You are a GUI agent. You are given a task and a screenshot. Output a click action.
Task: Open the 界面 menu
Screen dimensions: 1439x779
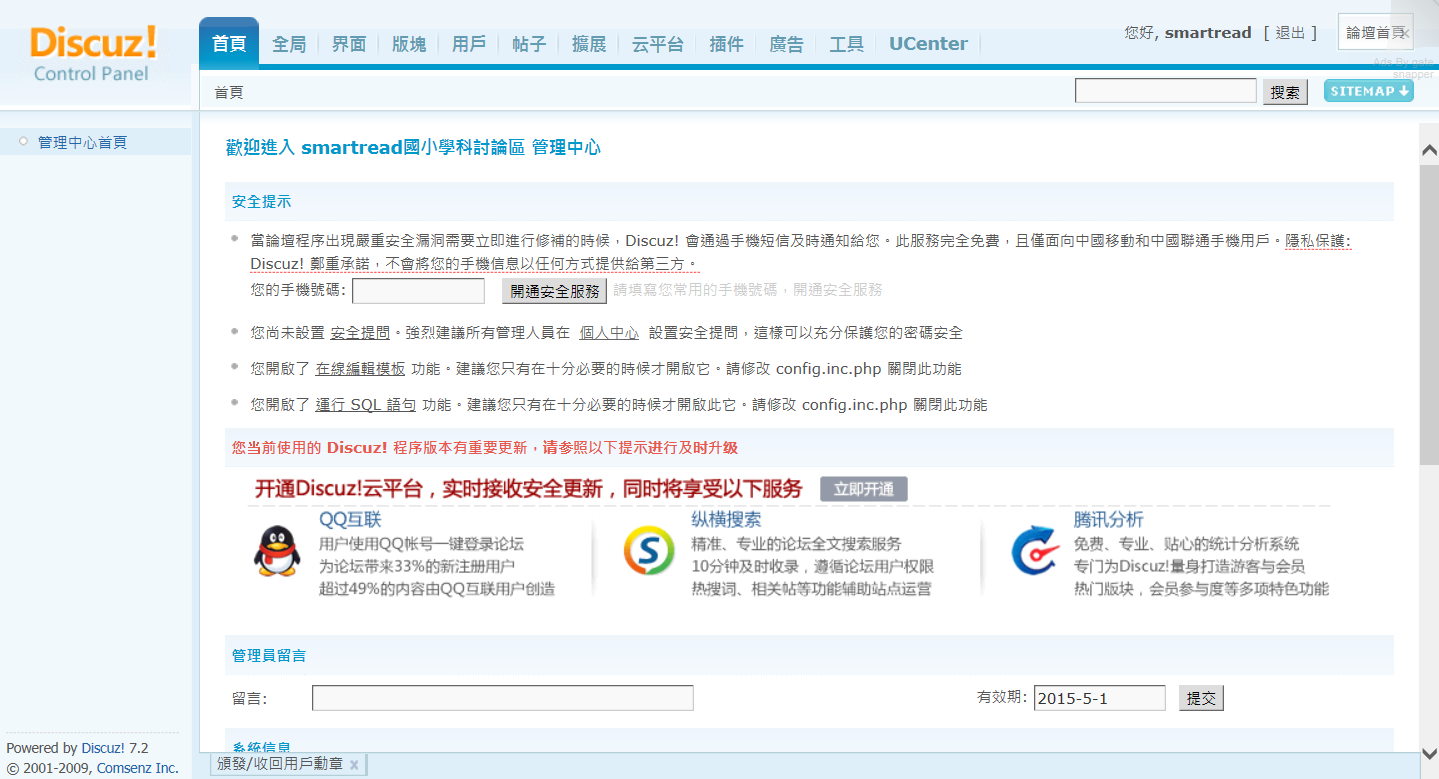point(349,44)
